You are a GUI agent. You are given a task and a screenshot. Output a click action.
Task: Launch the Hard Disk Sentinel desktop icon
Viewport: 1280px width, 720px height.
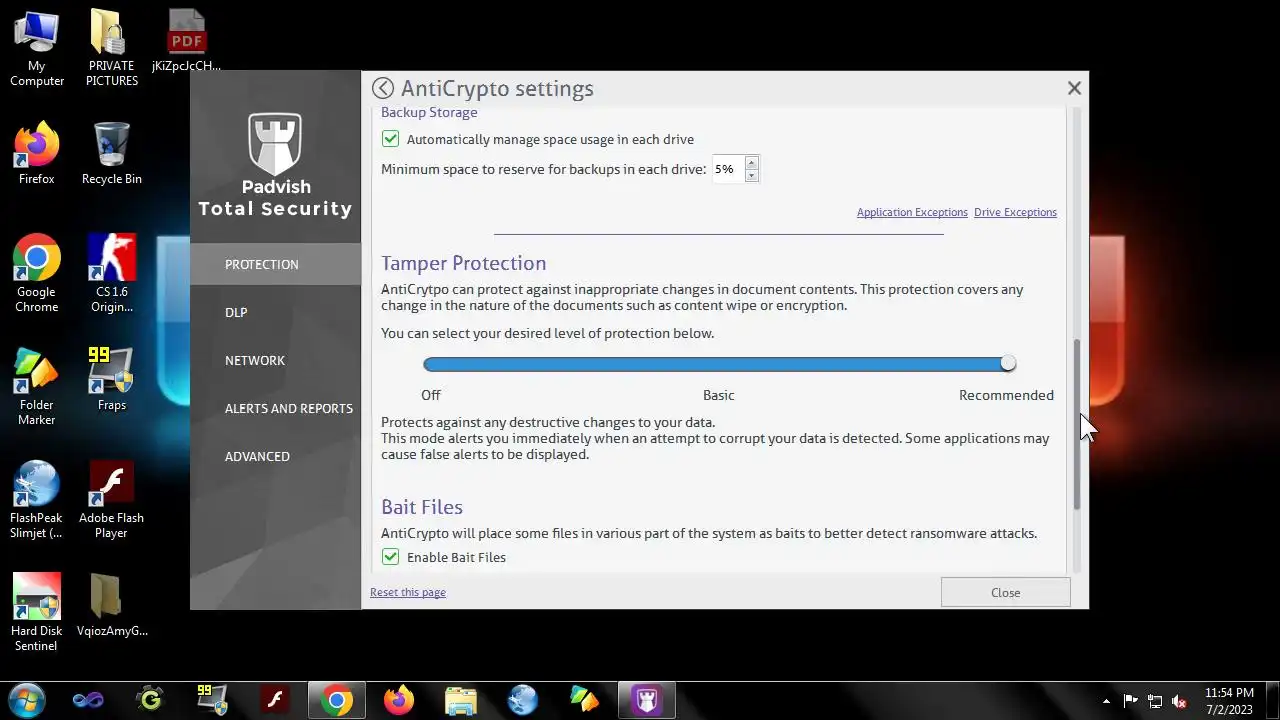37,612
